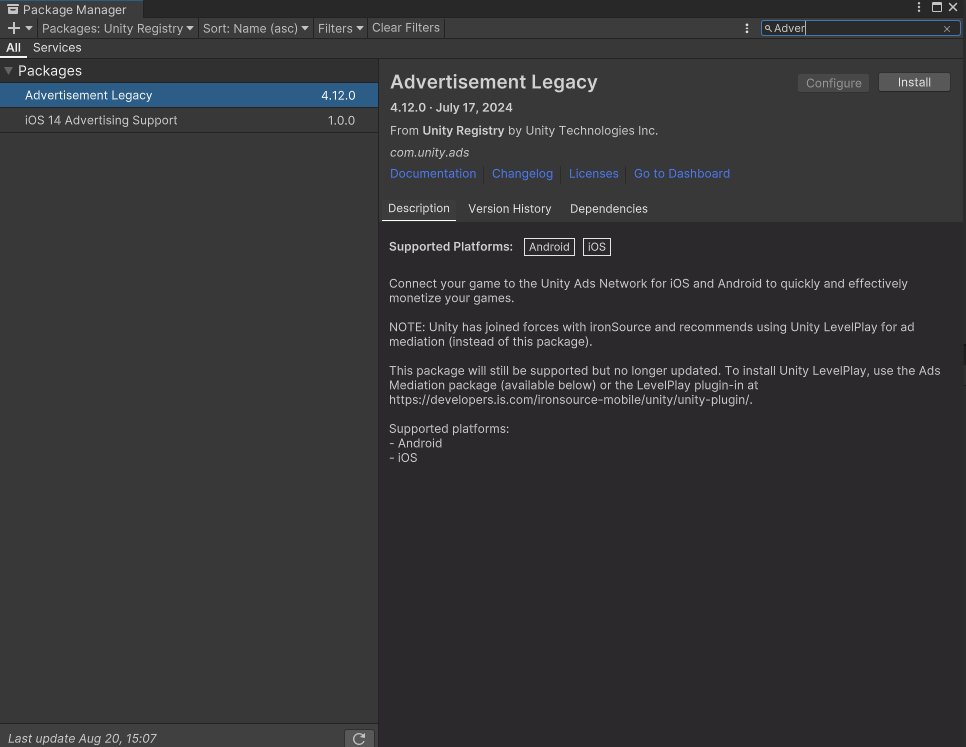This screenshot has width=966, height=747.
Task: Open the Sort: Name (asc) dropdown
Action: [x=256, y=28]
